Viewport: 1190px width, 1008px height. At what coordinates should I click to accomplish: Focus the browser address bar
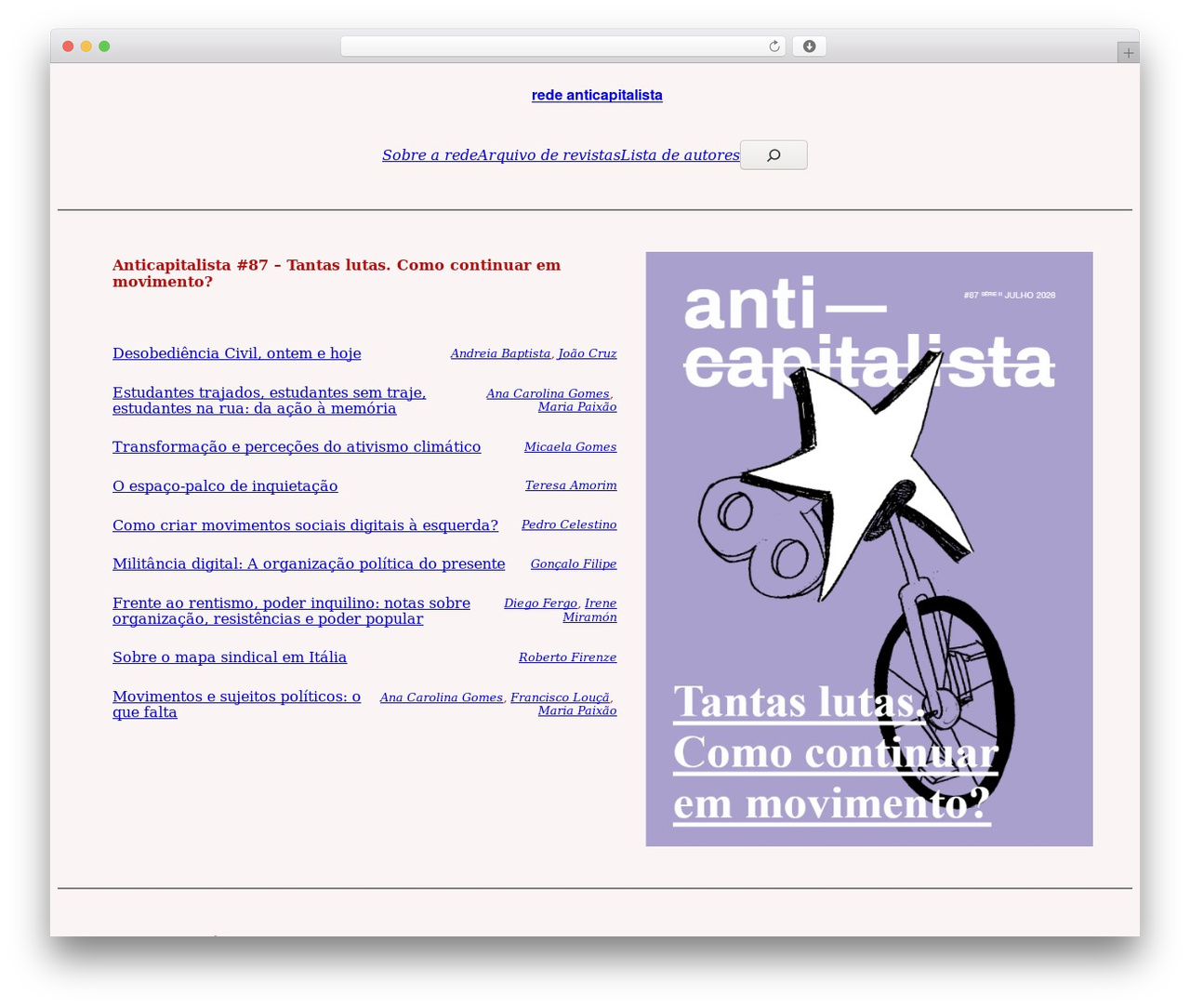pos(562,46)
